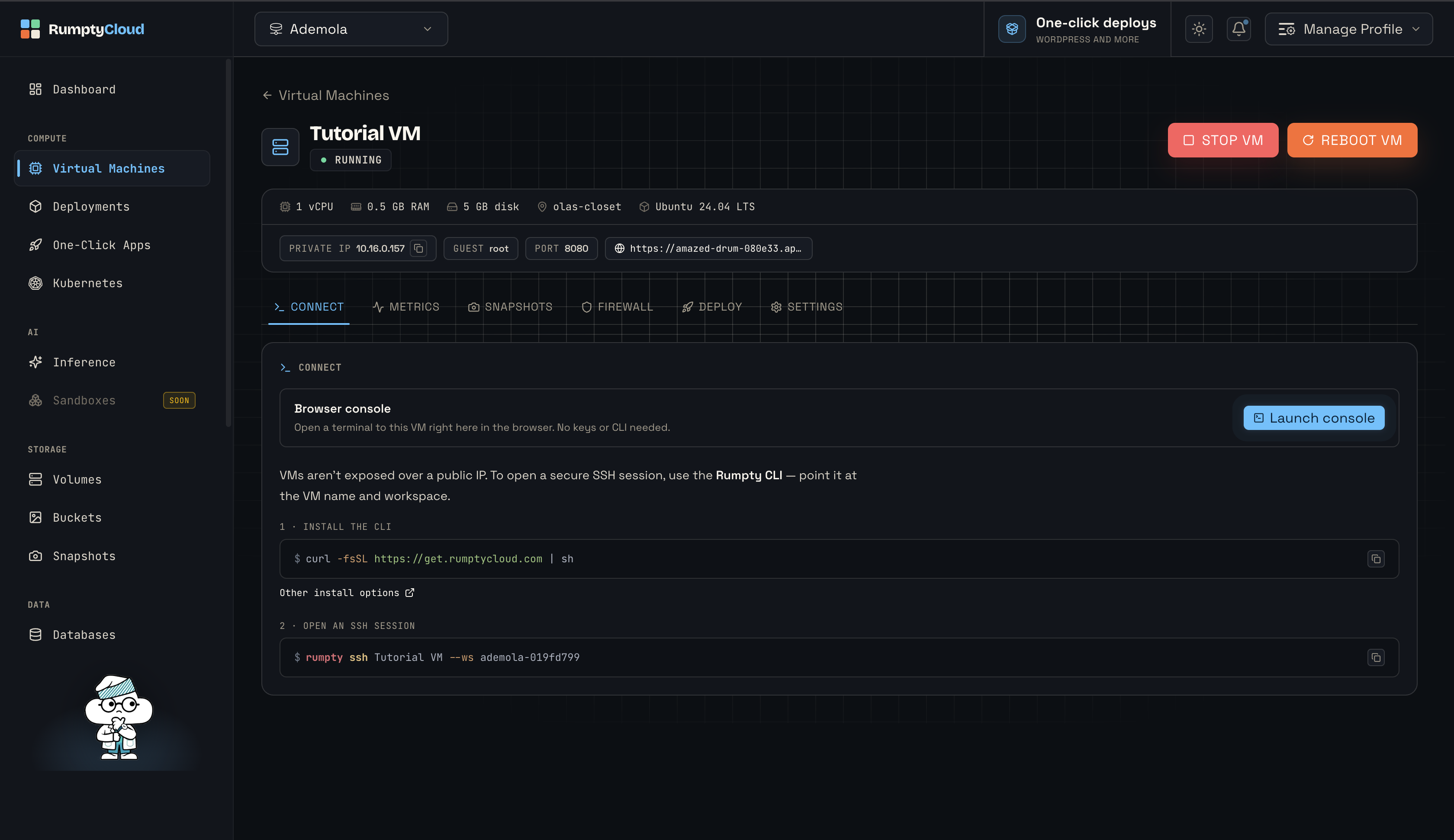This screenshot has height=840, width=1454.
Task: Open the Buckets page
Action: tap(112, 517)
